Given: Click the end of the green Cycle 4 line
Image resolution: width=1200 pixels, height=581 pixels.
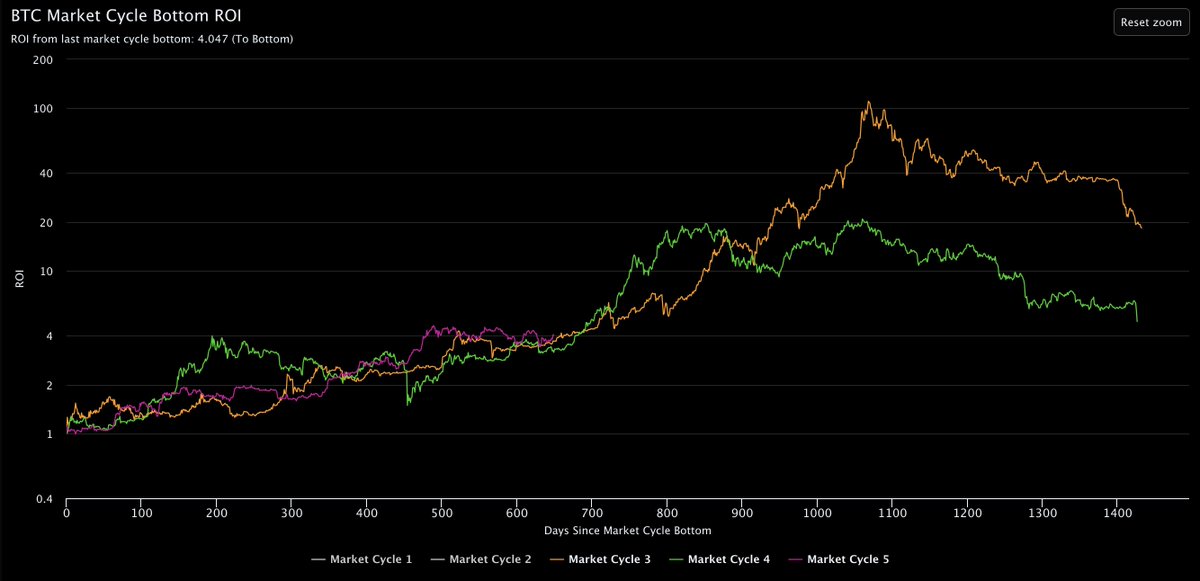Looking at the screenshot, I should tap(1137, 320).
